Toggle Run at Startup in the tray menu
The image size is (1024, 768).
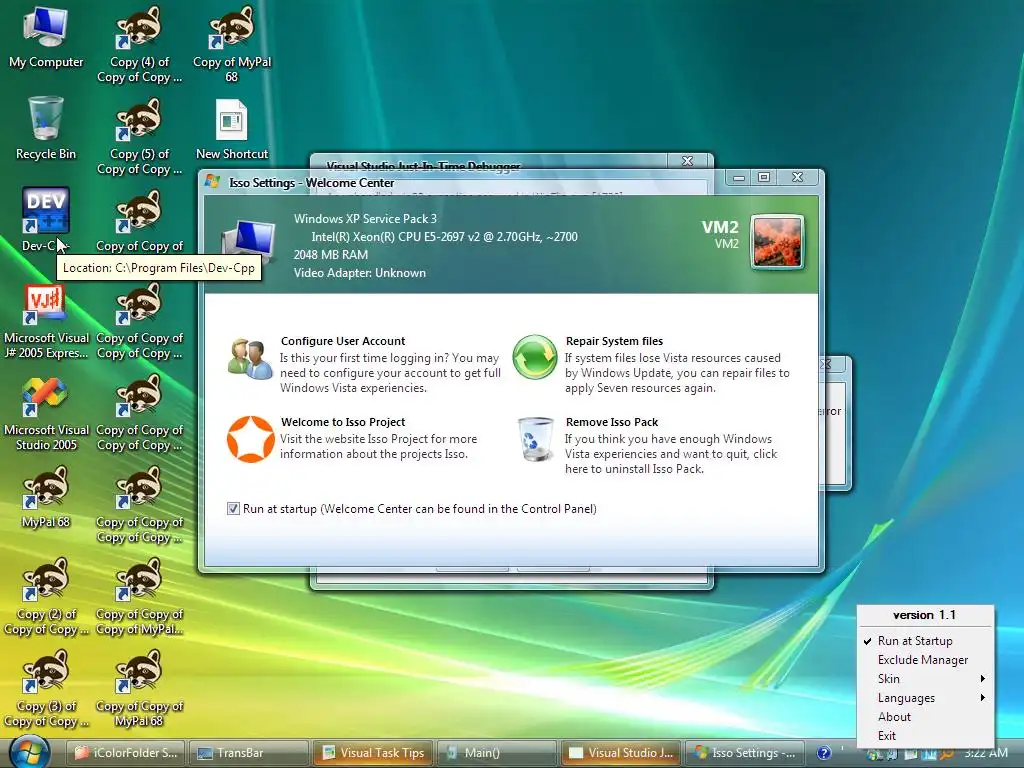click(x=925, y=641)
